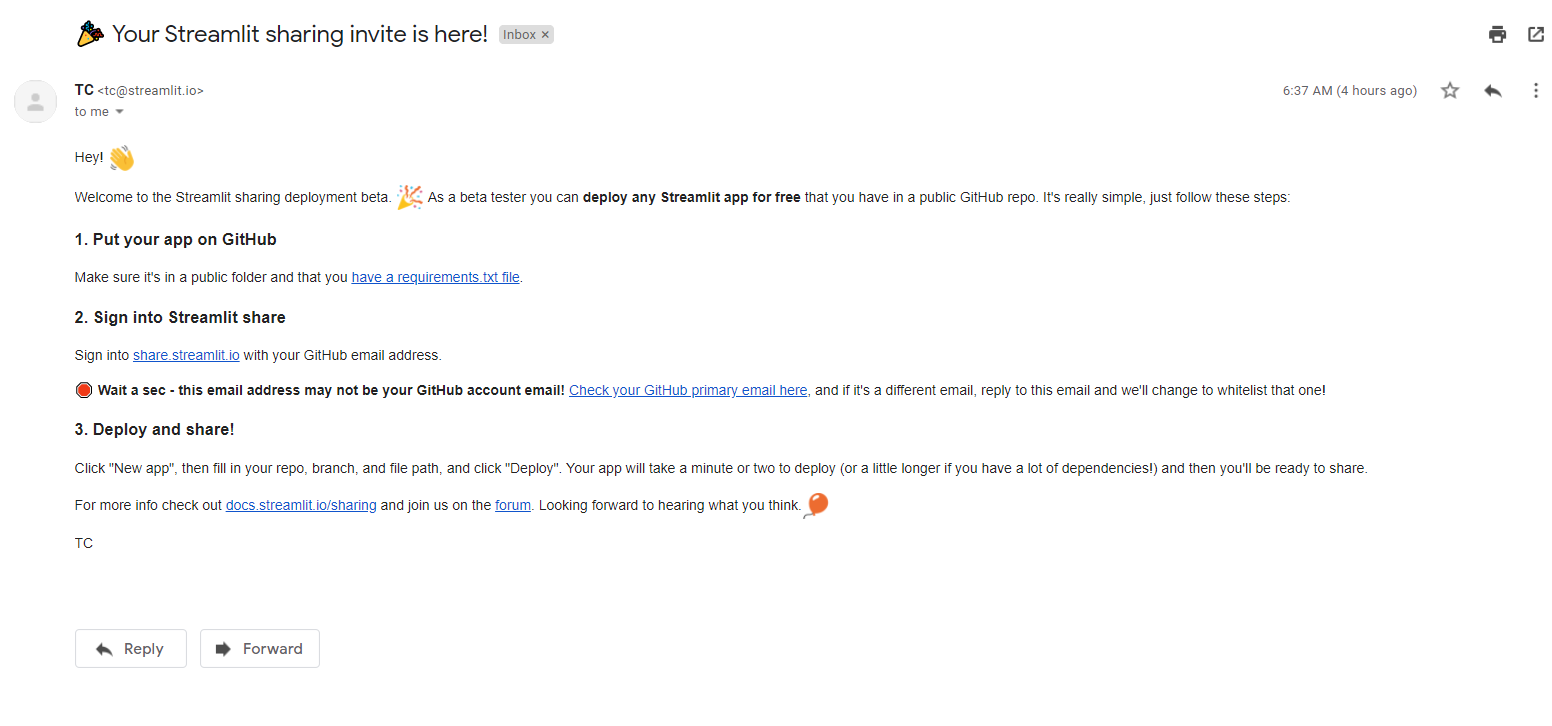Click the red stop sign emoji
Screen dimensions: 1552x726
(x=84, y=390)
